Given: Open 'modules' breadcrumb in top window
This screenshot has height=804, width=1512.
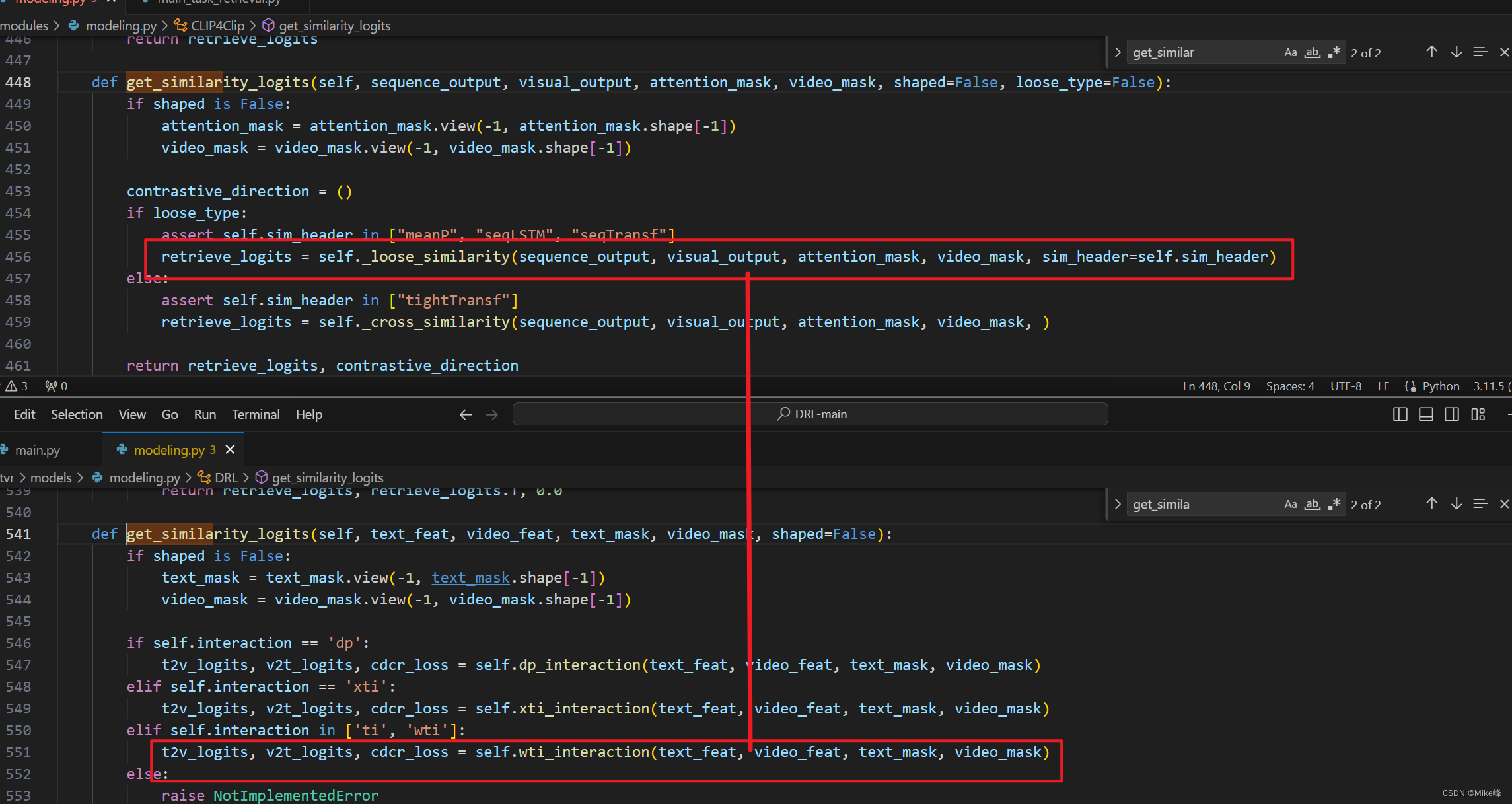Looking at the screenshot, I should click(x=24, y=26).
